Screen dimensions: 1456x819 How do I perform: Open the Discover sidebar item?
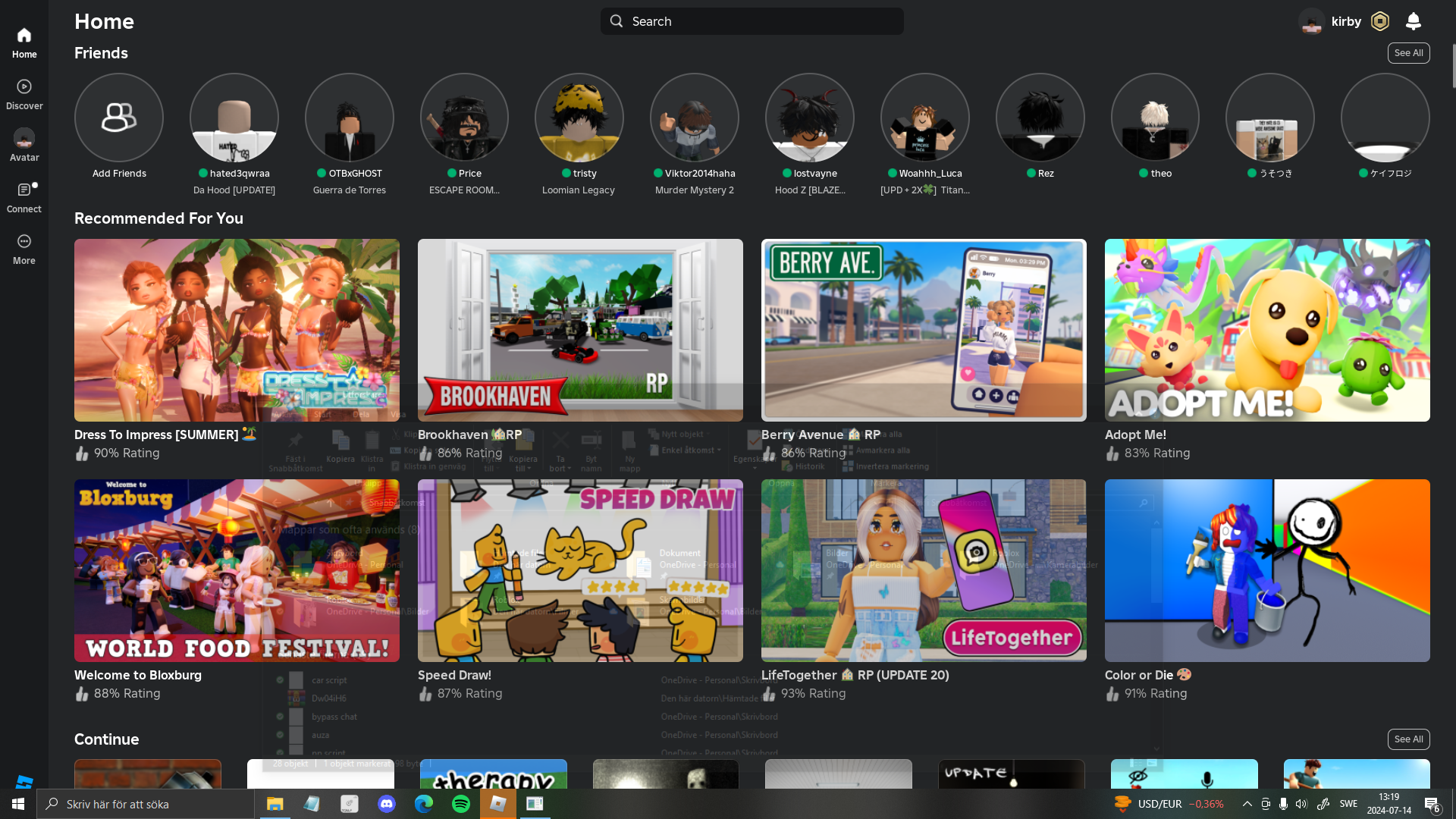pyautogui.click(x=24, y=95)
